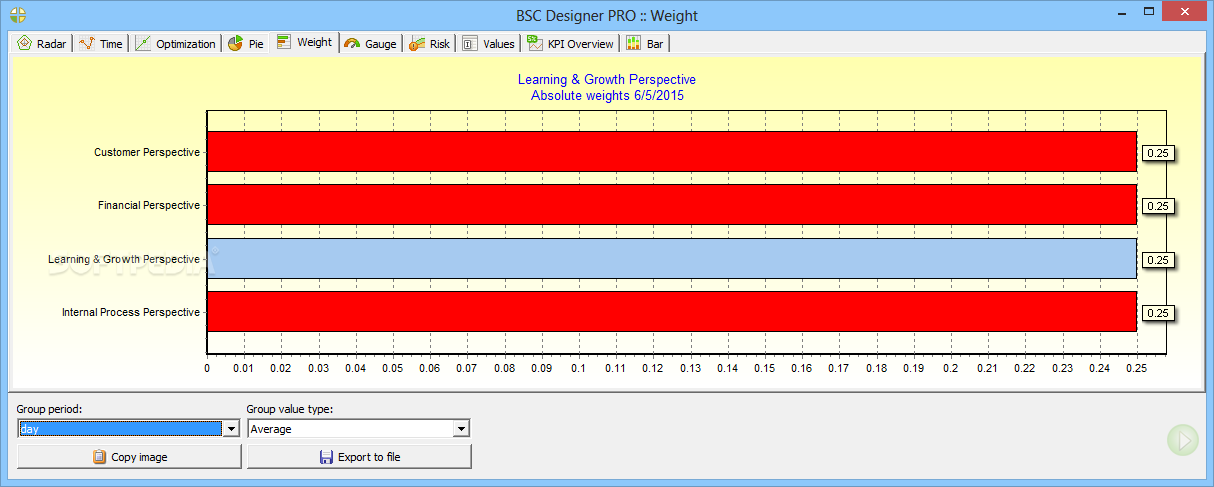Click the Values tab icon
The width and height of the screenshot is (1214, 487).
(470, 43)
